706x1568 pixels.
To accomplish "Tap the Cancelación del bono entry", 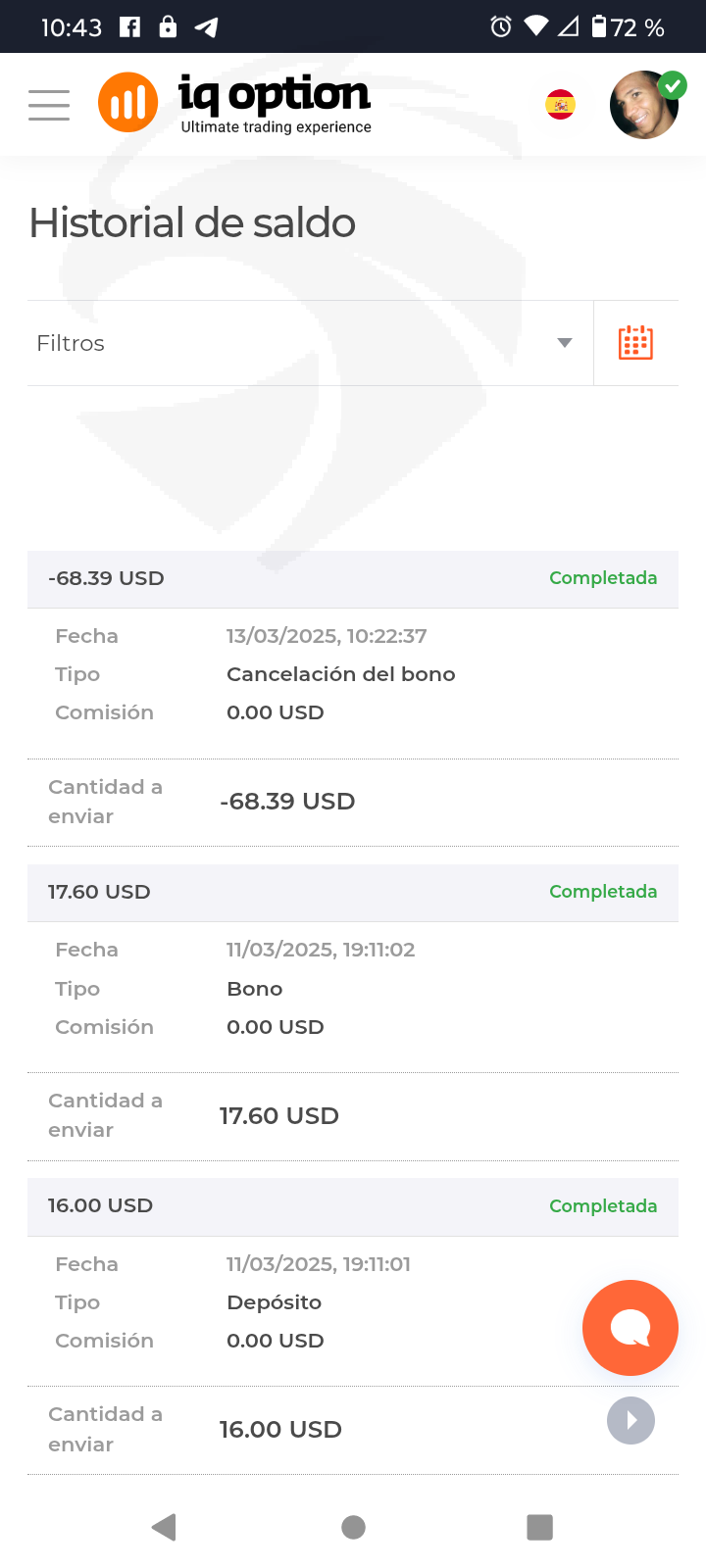I will [x=340, y=674].
